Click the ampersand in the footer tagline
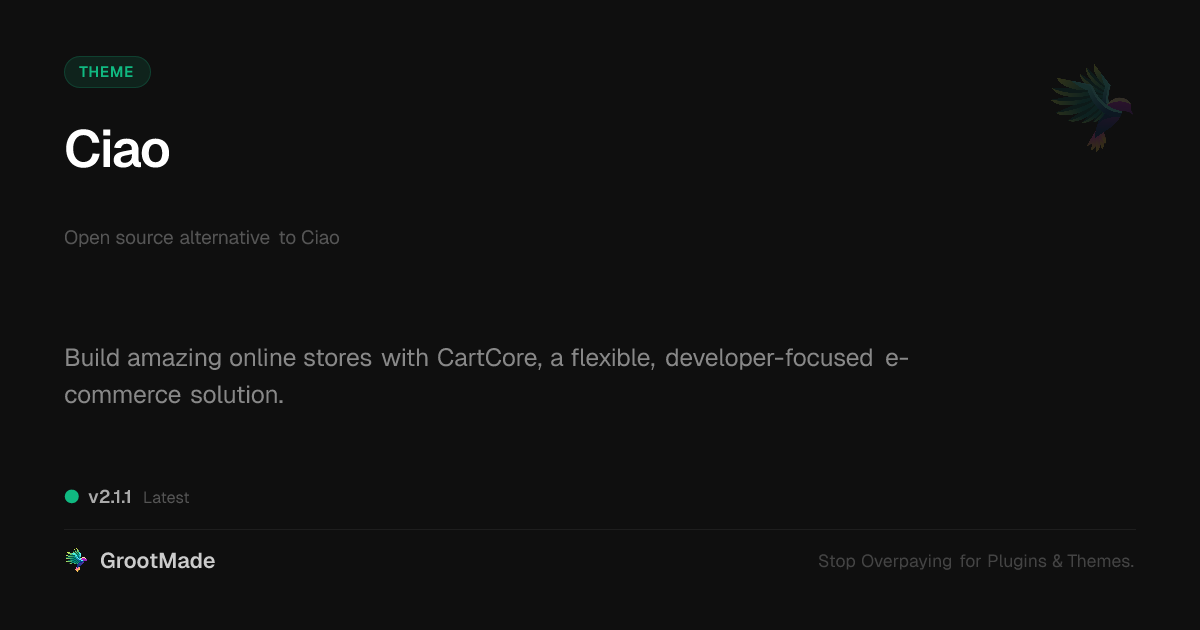Image resolution: width=1200 pixels, height=630 pixels. 1057,562
